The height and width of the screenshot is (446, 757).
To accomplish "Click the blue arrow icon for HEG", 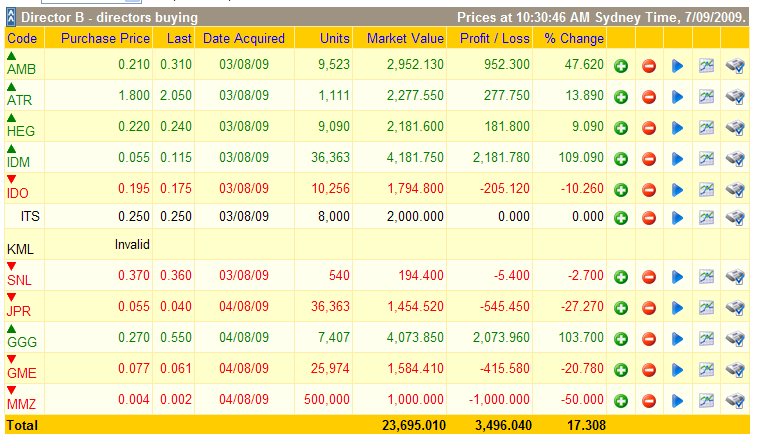I will [x=677, y=128].
